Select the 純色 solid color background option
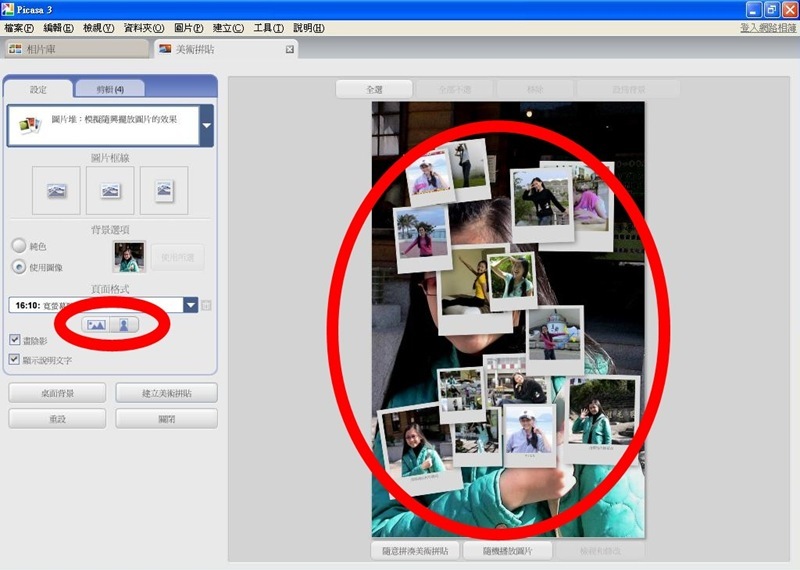800x570 pixels. [x=19, y=246]
